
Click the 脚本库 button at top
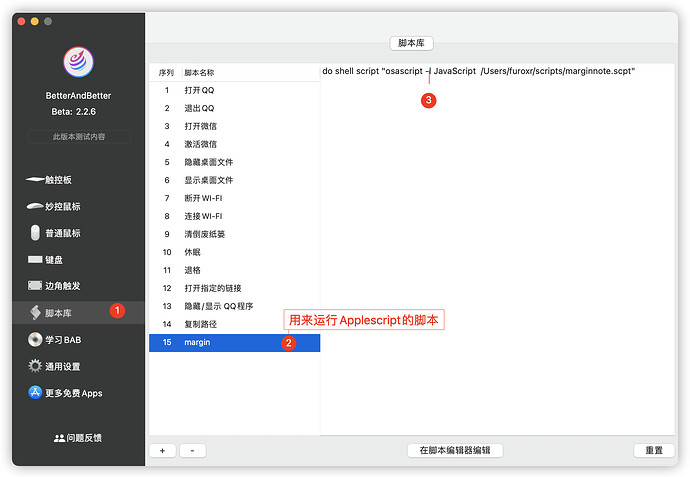pos(411,43)
